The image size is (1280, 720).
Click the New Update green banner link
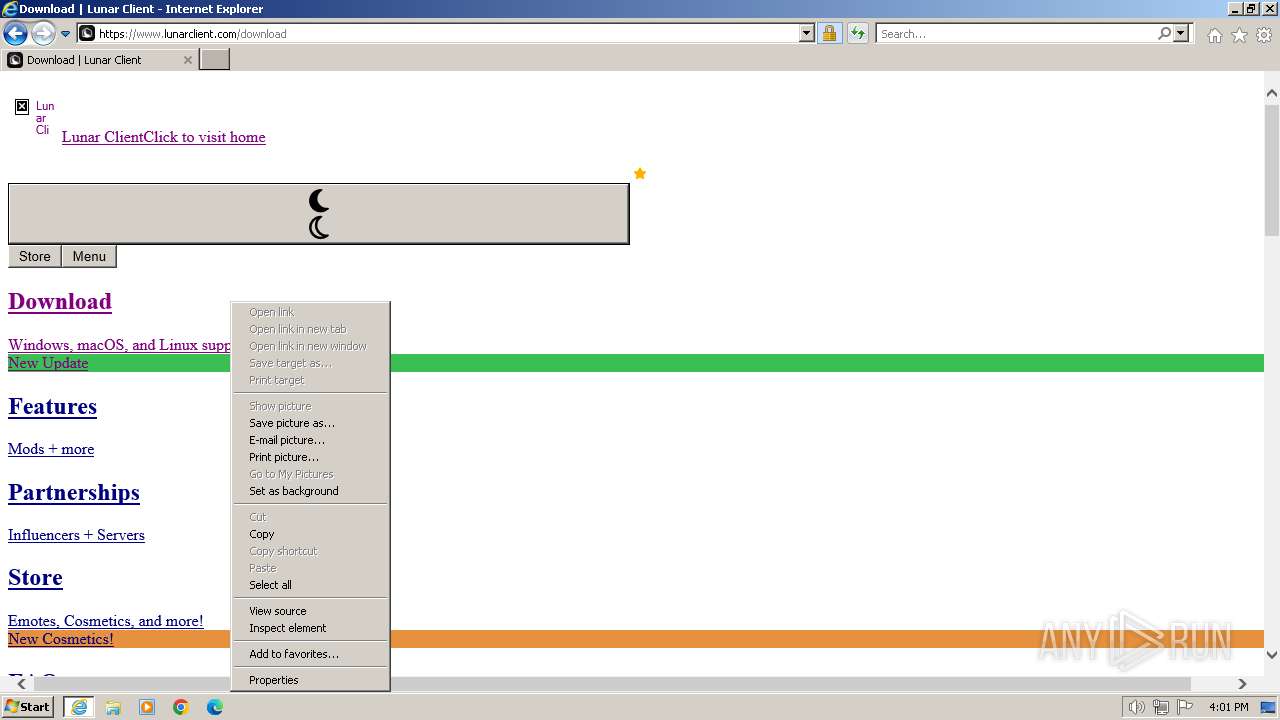(48, 363)
